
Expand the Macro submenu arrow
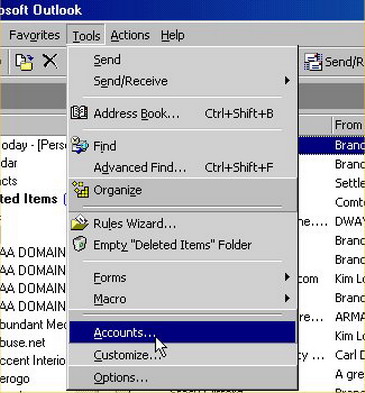coord(287,298)
